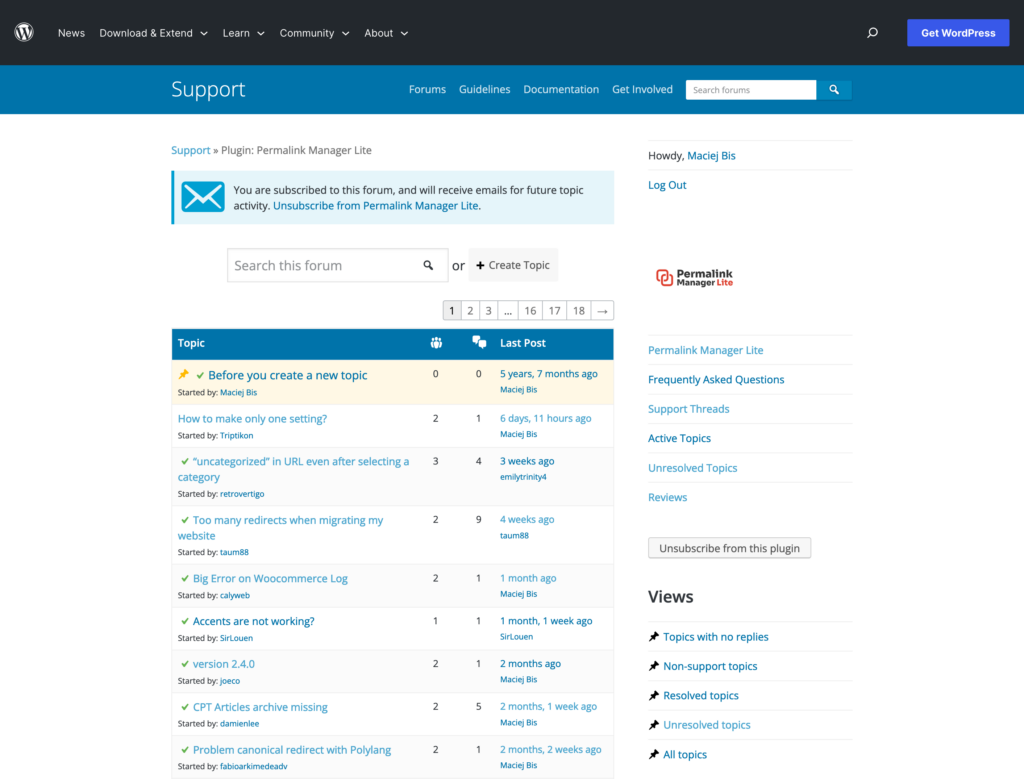Click the magnifier in Search this forum box
The image size is (1024, 779).
pos(428,265)
